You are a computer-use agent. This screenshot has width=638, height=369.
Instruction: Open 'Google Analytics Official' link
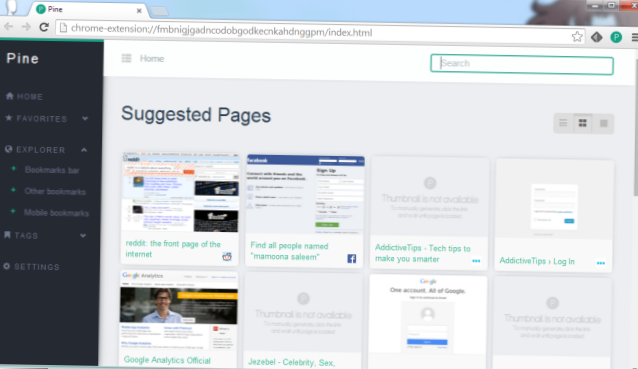167,360
